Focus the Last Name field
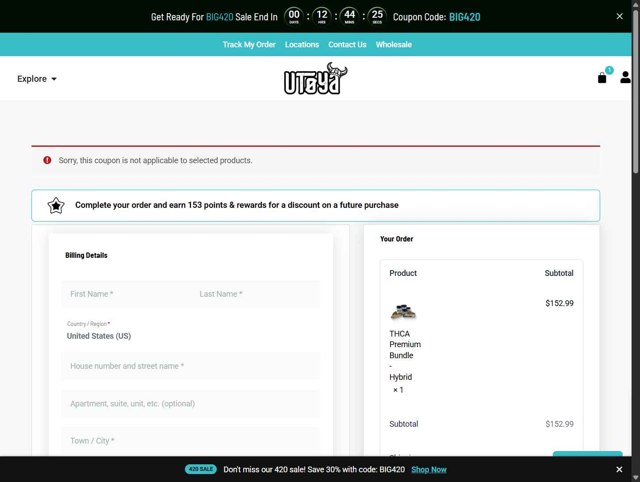The width and height of the screenshot is (640, 482). (256, 294)
